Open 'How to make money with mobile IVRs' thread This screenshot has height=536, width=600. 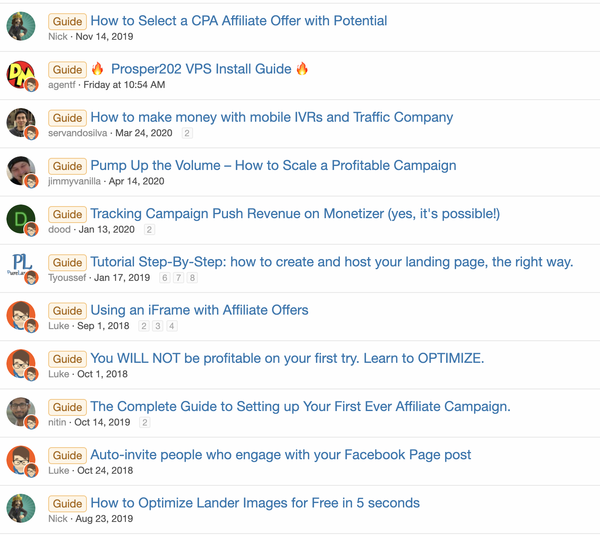pos(272,117)
